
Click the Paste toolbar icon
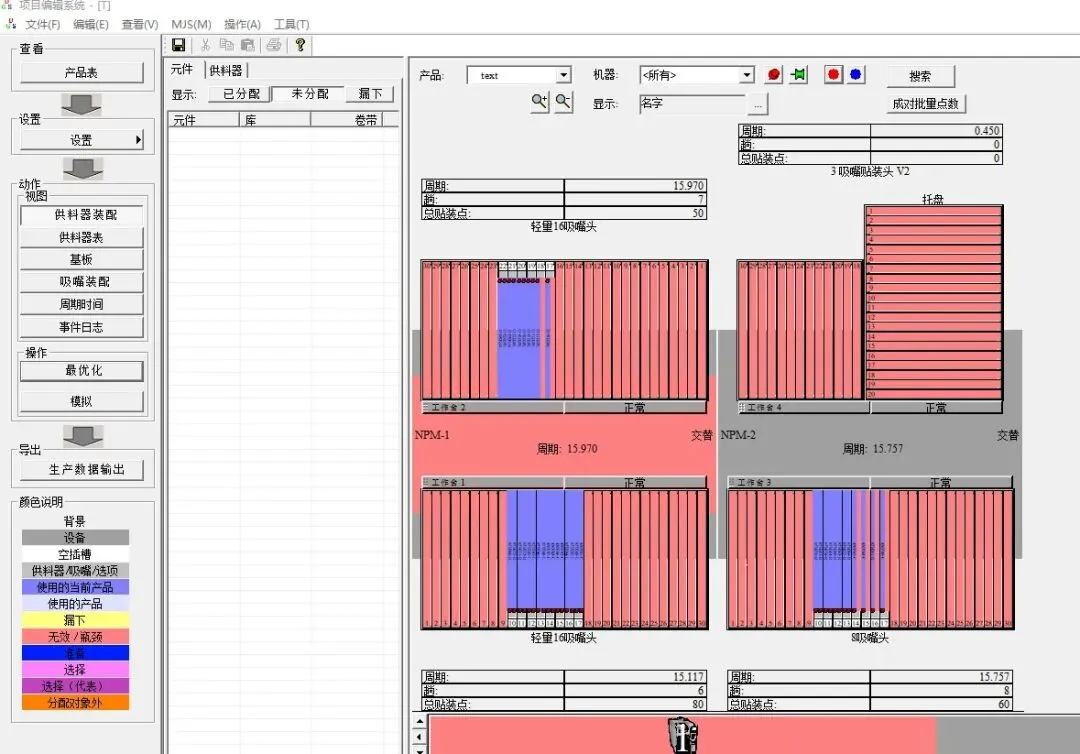tap(247, 45)
